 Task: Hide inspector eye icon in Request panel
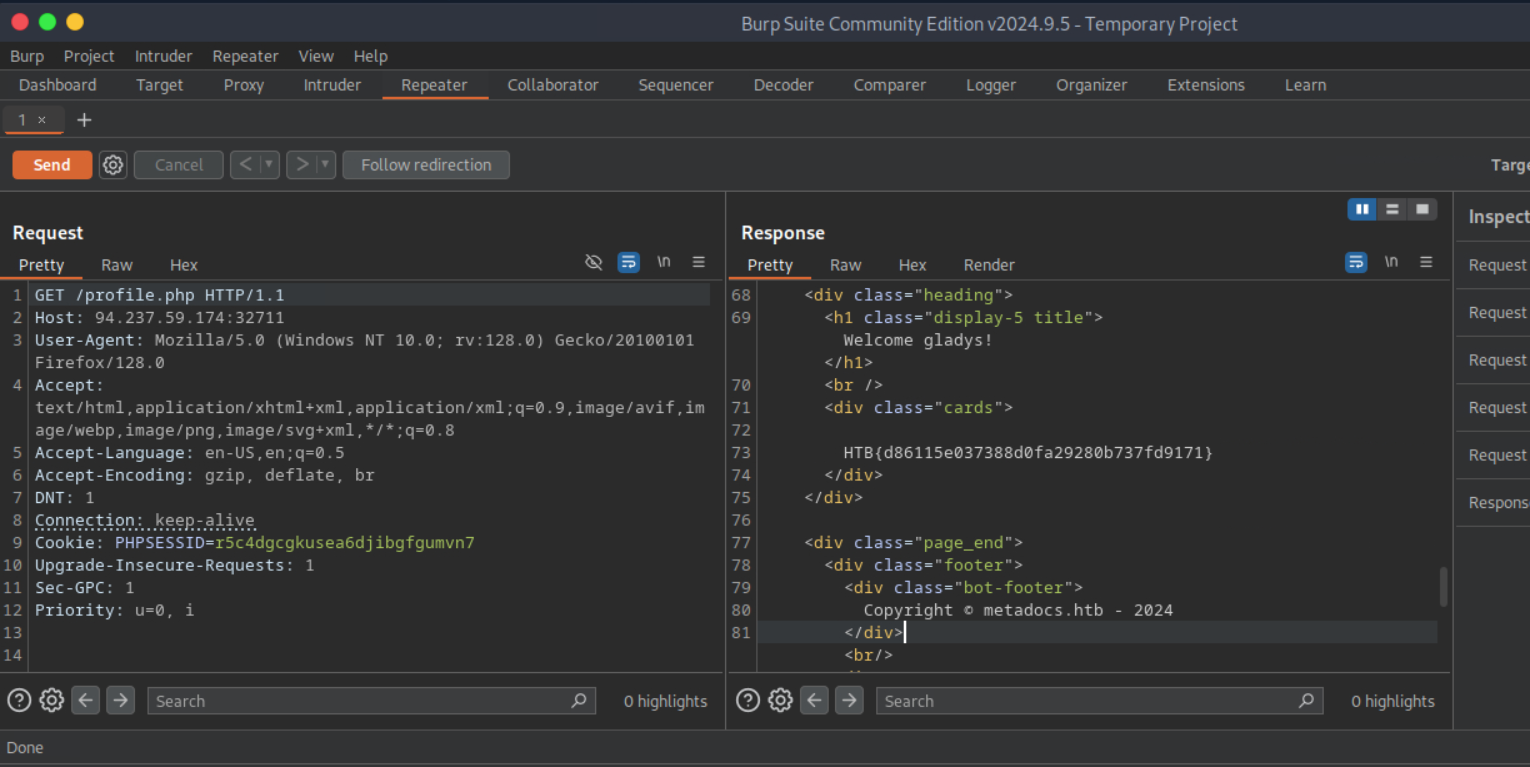click(x=594, y=262)
